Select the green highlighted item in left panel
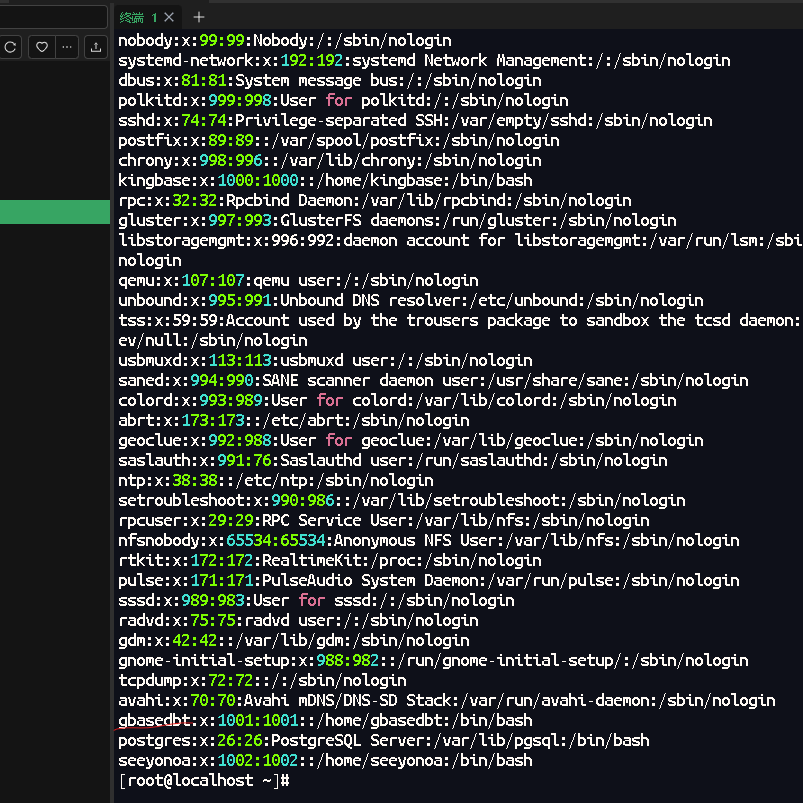The height and width of the screenshot is (803, 803). point(55,212)
